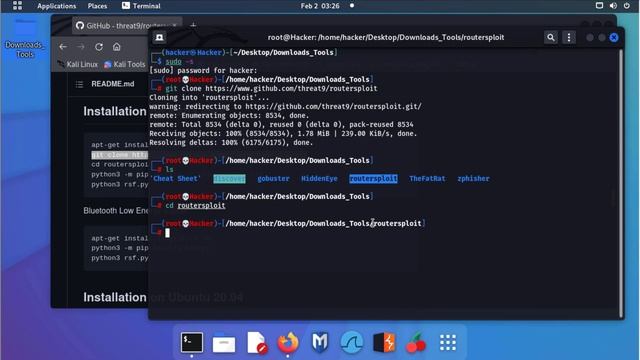Viewport: 640px width, 360px height.
Task: Click the git clone command line in terminal
Action: pos(271,89)
